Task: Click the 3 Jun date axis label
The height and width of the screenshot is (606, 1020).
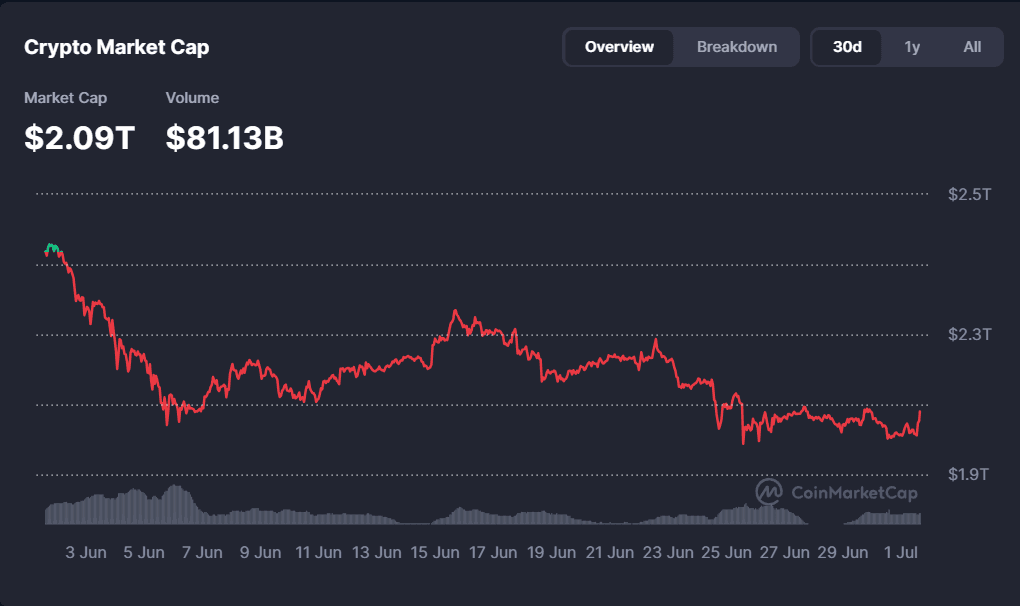Action: click(86, 553)
